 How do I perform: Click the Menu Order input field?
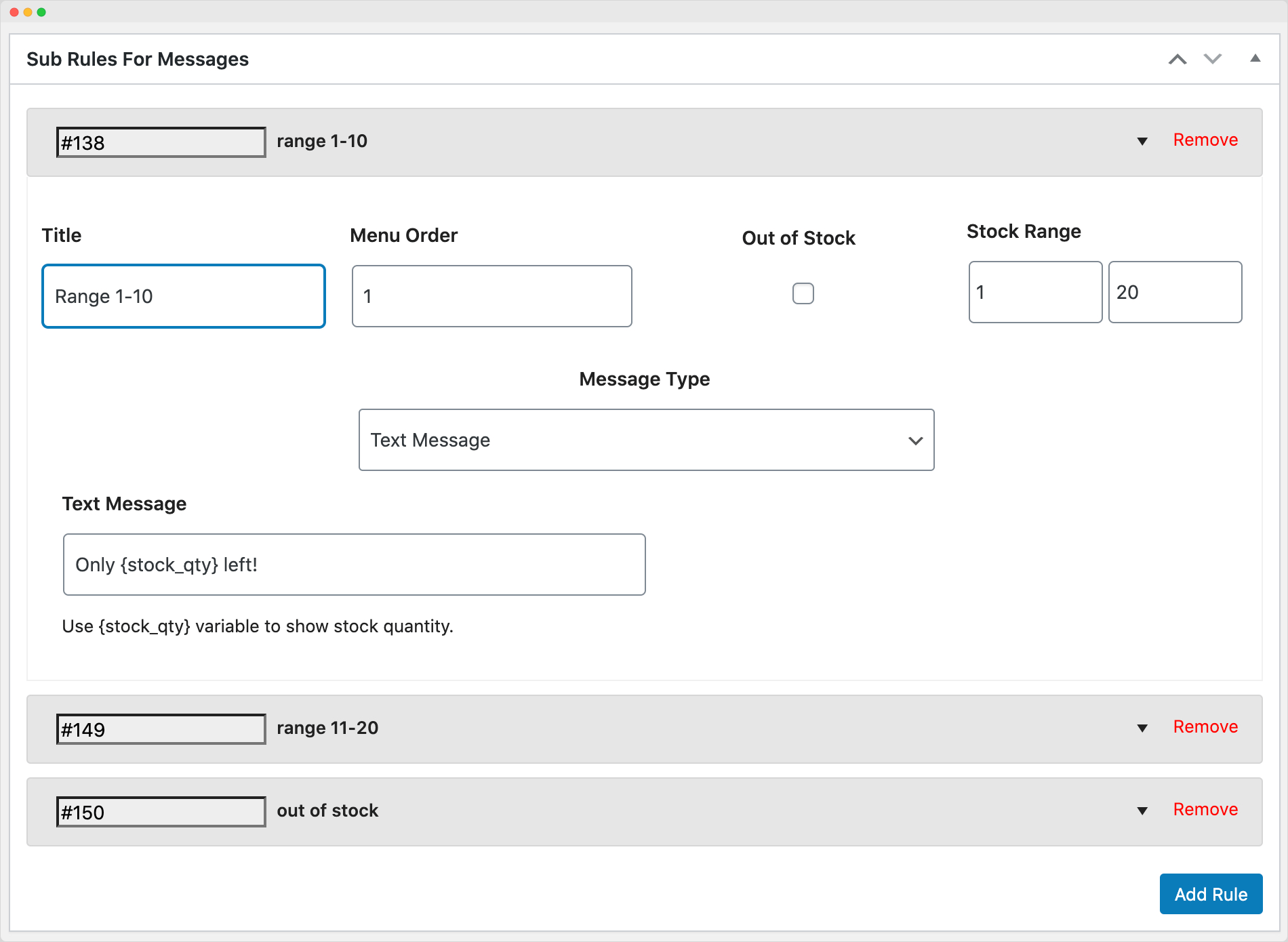[491, 296]
